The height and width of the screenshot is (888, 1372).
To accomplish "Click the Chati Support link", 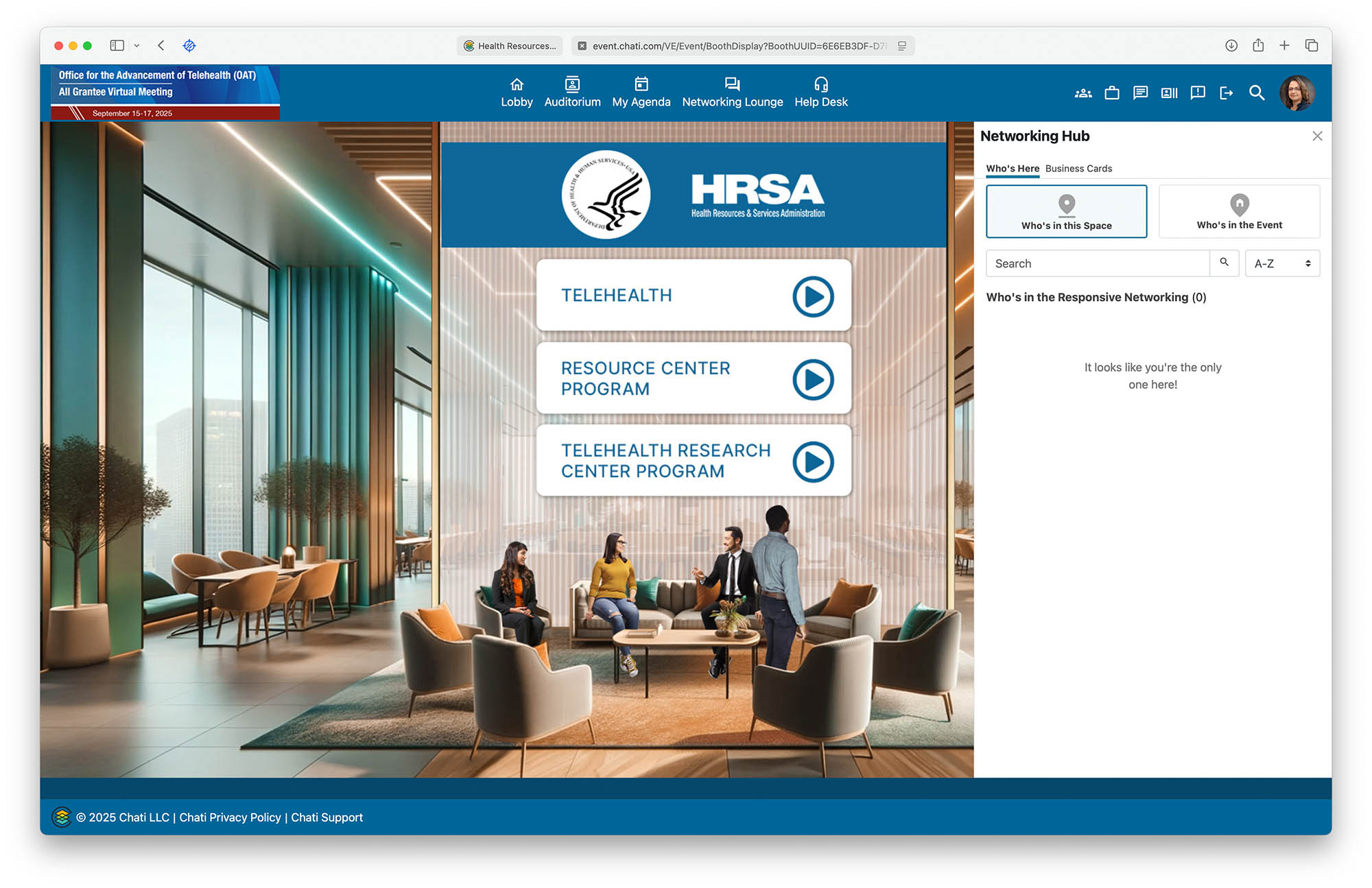I will click(x=327, y=817).
